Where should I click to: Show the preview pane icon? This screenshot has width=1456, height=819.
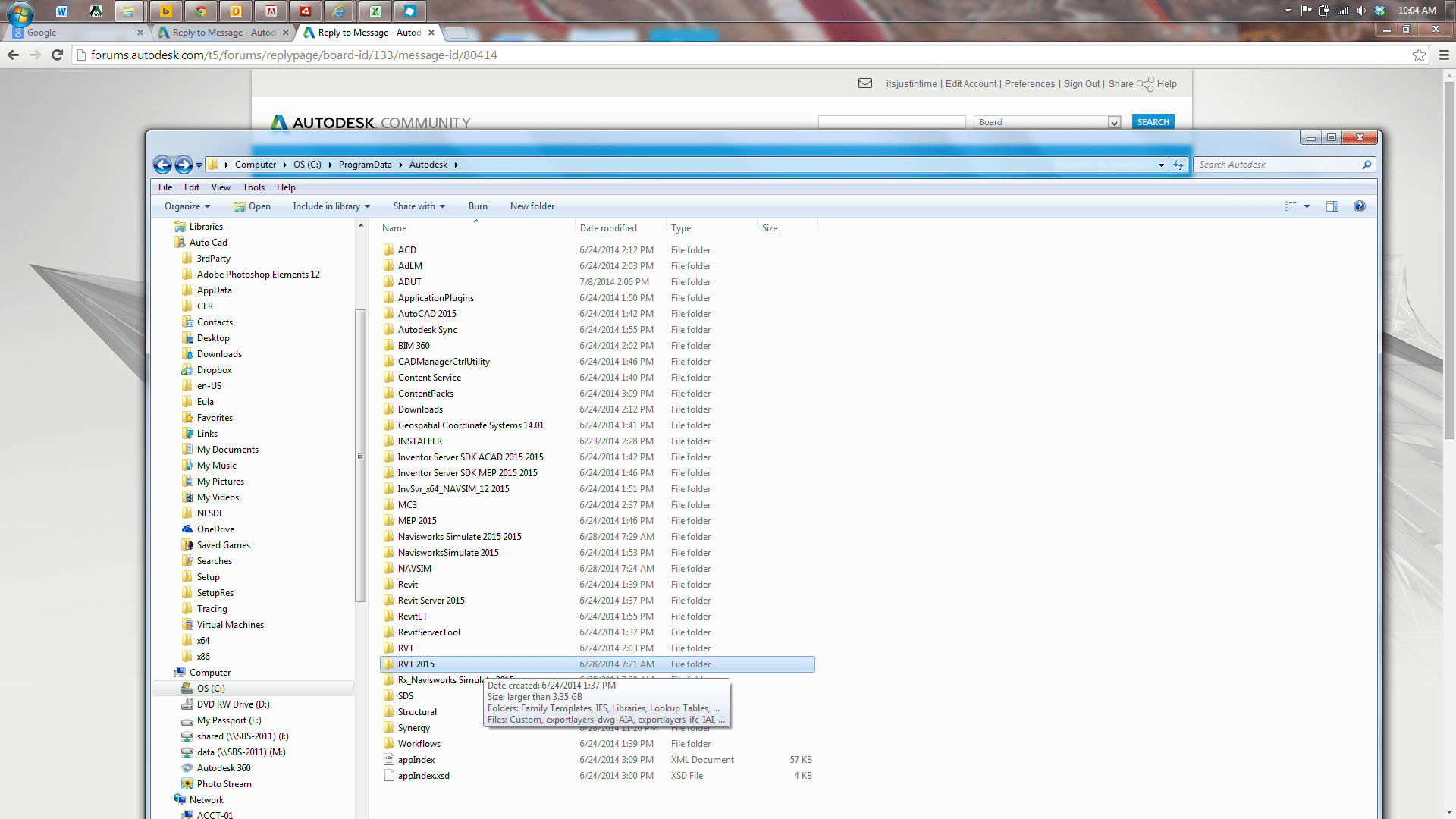tap(1332, 206)
